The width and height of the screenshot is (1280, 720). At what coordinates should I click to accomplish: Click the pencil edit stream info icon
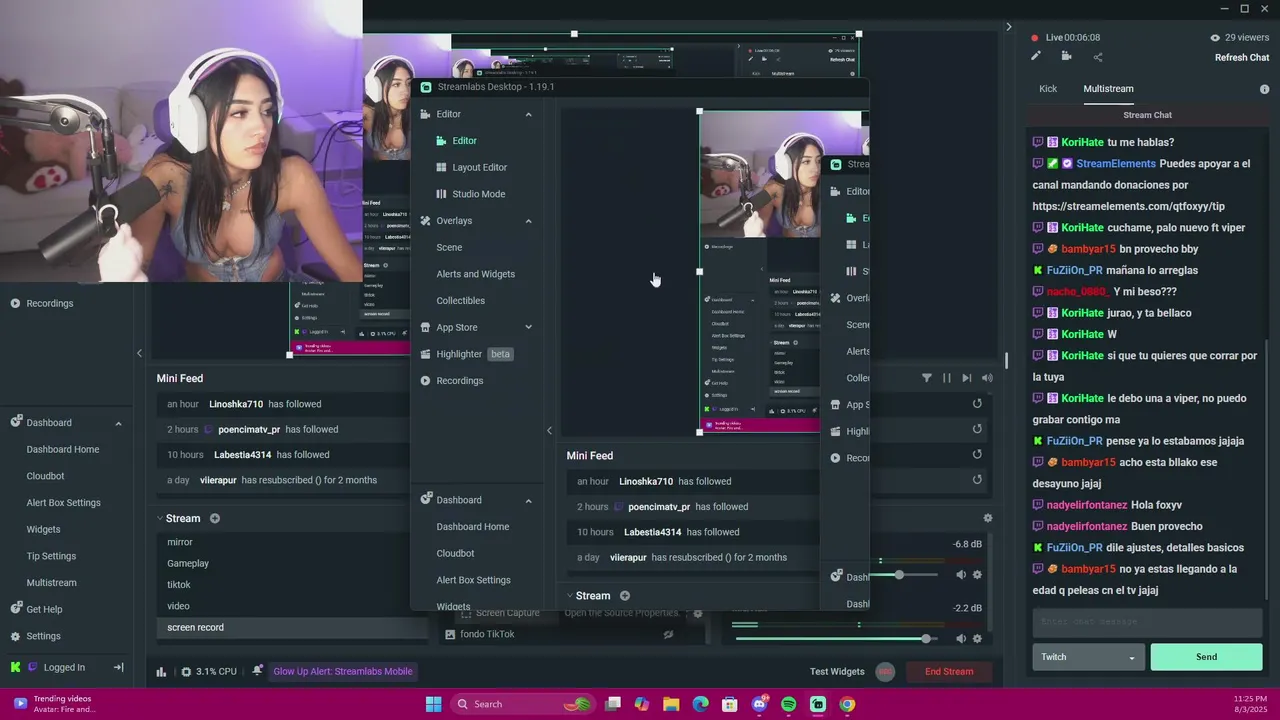1036,57
